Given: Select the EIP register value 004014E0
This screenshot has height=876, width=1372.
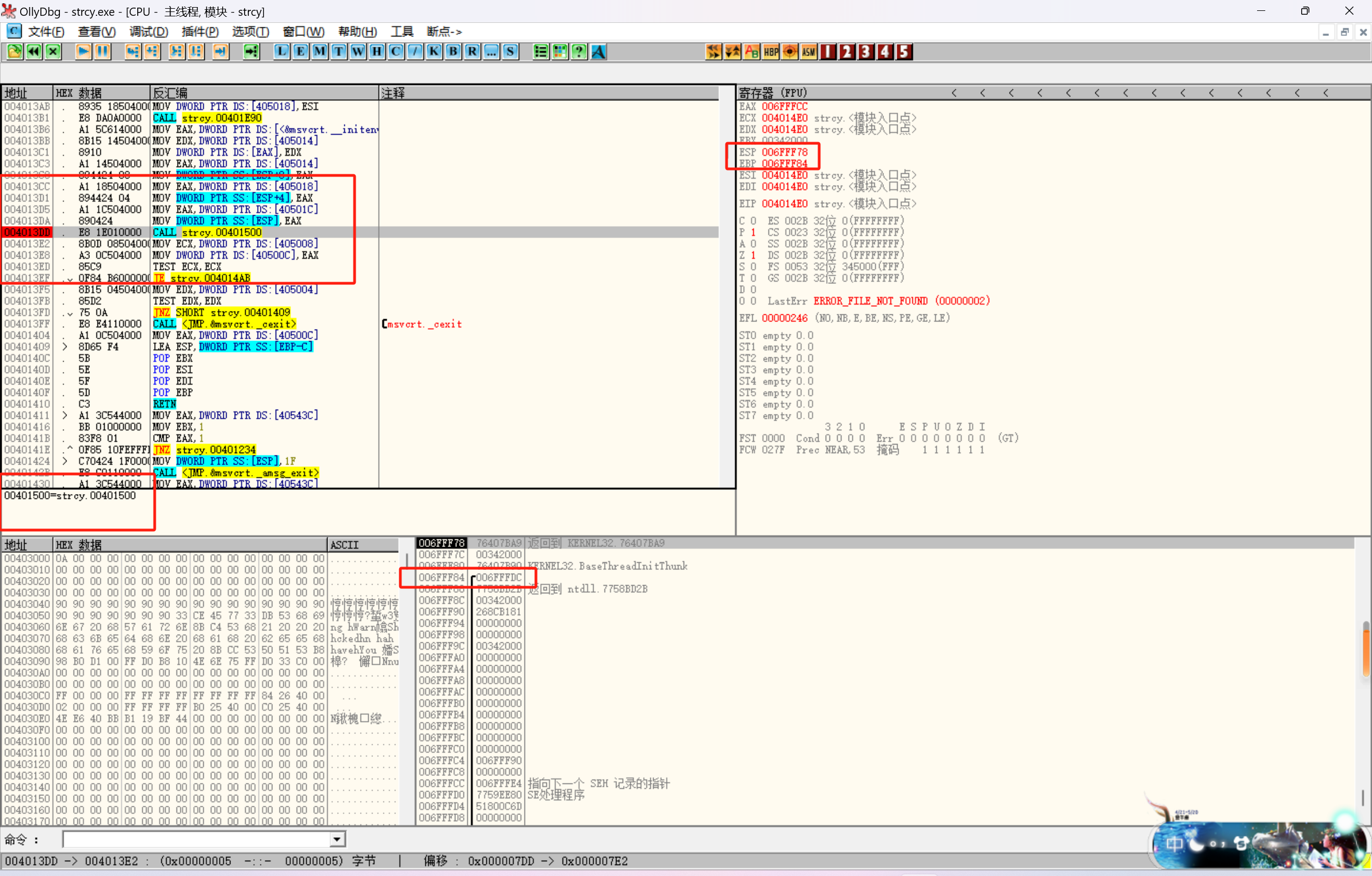Looking at the screenshot, I should coord(784,204).
